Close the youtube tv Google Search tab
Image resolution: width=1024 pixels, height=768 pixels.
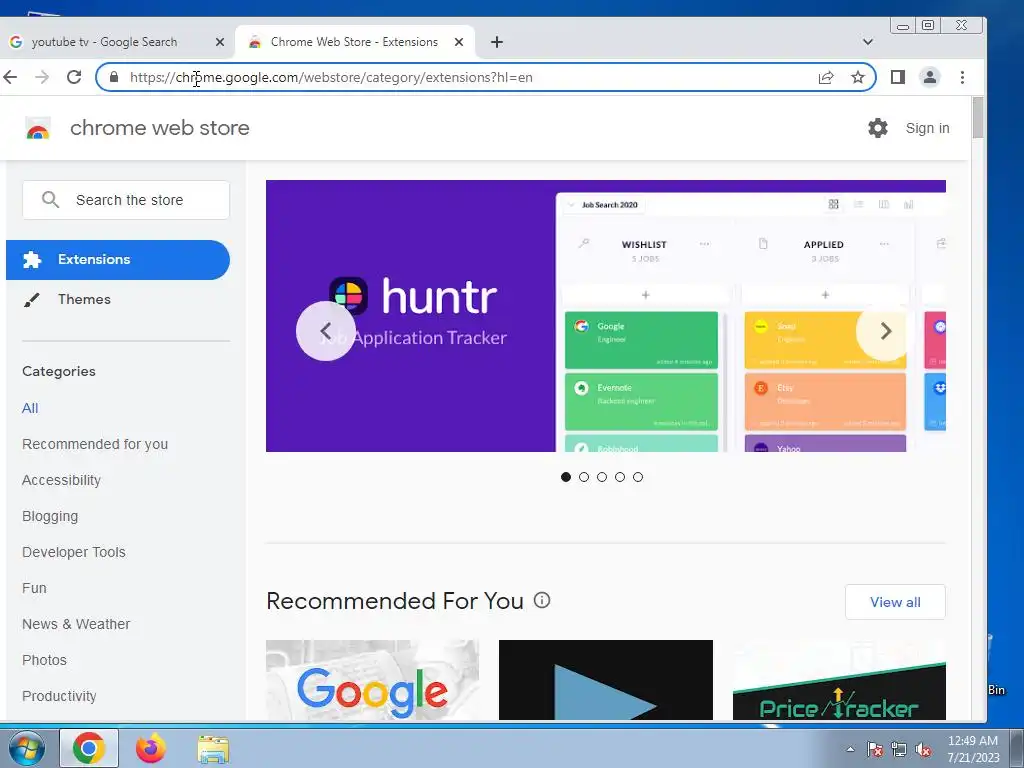[220, 42]
